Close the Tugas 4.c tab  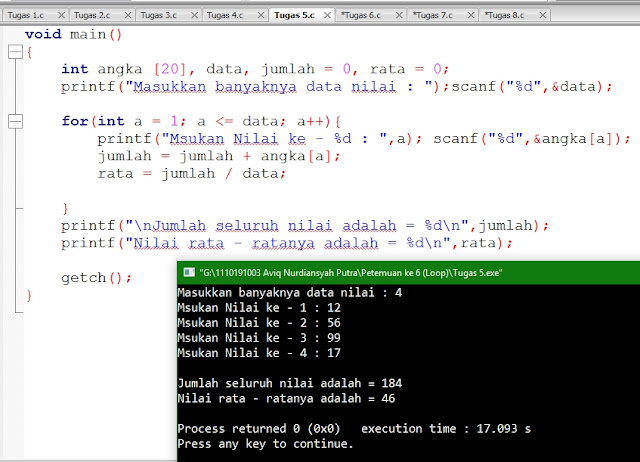pos(261,16)
